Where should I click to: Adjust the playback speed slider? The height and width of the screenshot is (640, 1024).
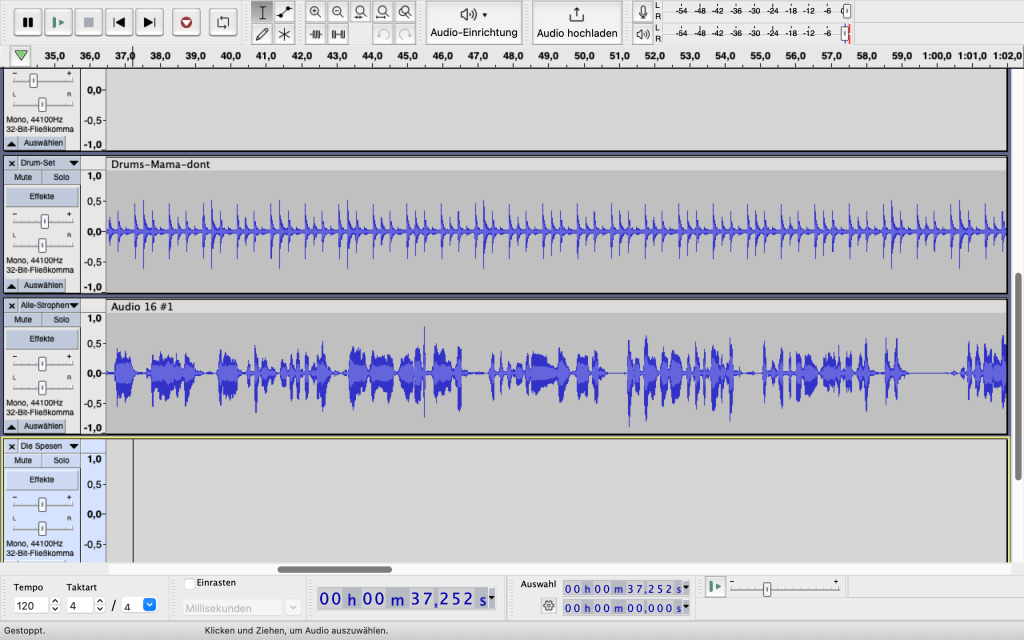[766, 589]
